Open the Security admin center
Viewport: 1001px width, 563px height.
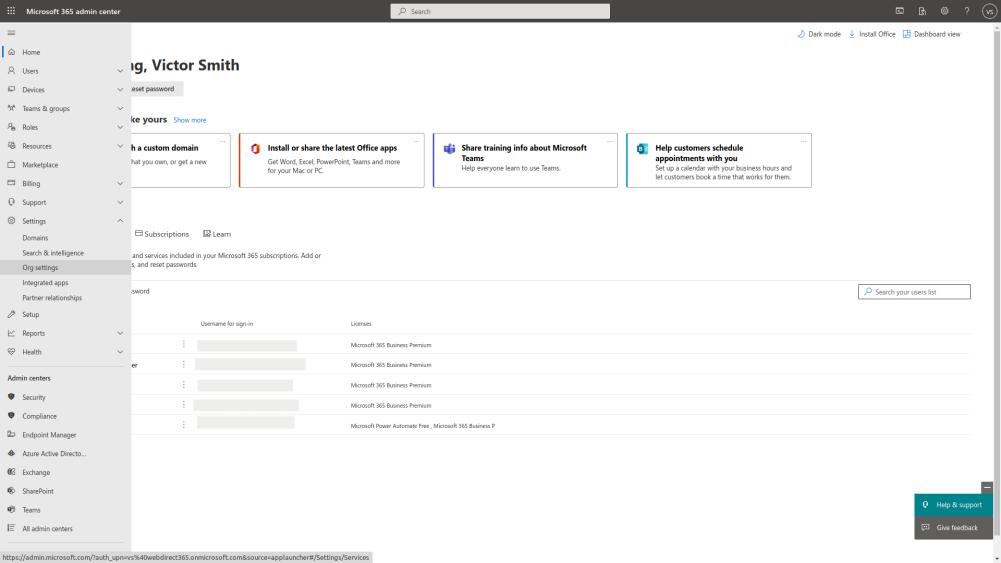[x=34, y=397]
